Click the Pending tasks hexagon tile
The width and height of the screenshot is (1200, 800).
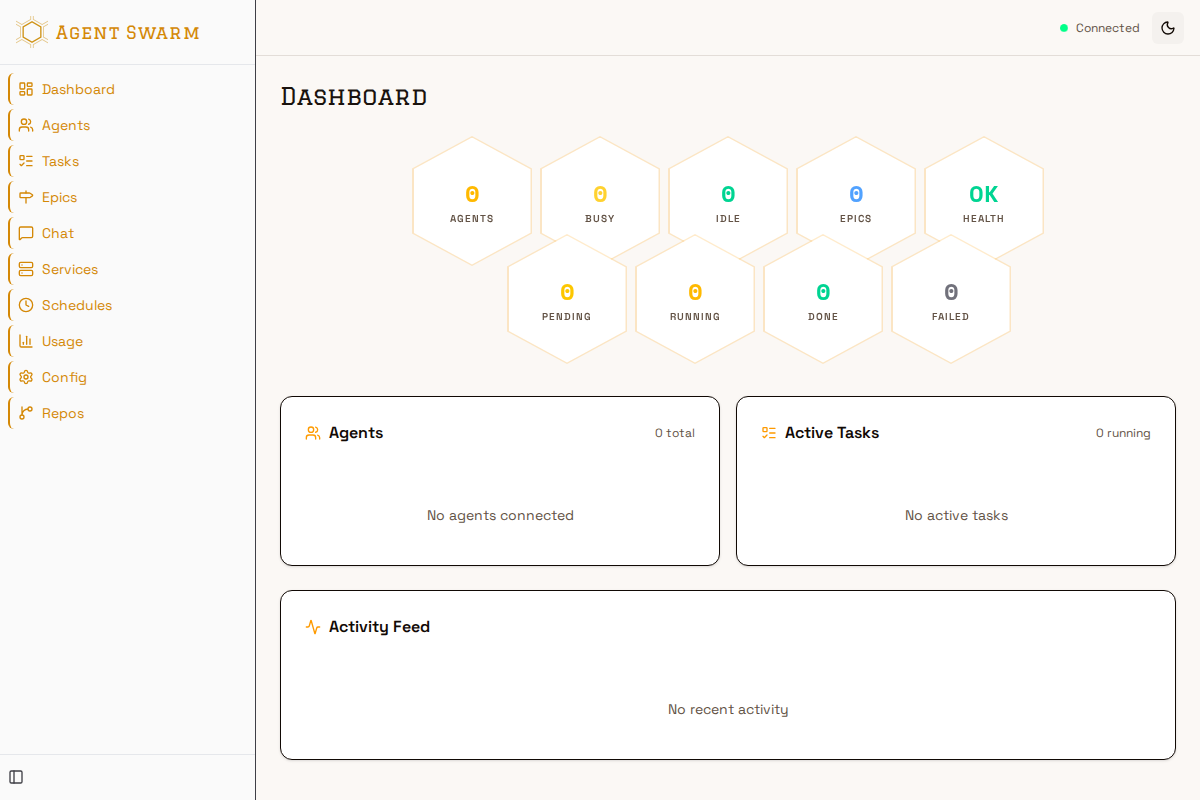566,299
